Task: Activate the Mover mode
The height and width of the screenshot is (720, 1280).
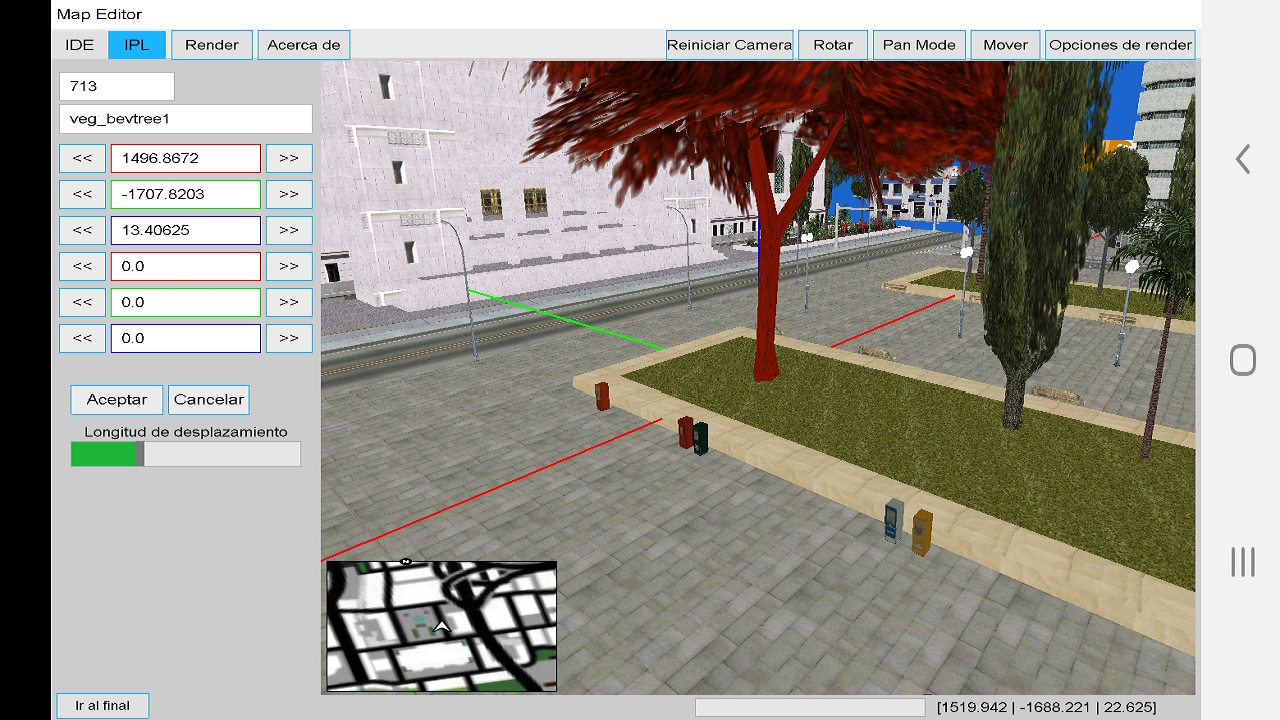Action: [1005, 45]
